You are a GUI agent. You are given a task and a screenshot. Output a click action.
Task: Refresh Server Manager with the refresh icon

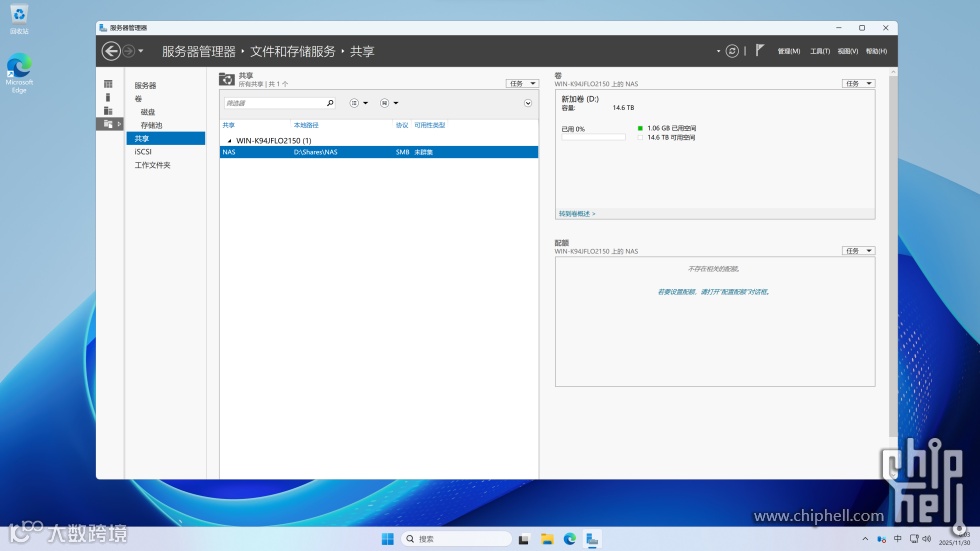732,51
